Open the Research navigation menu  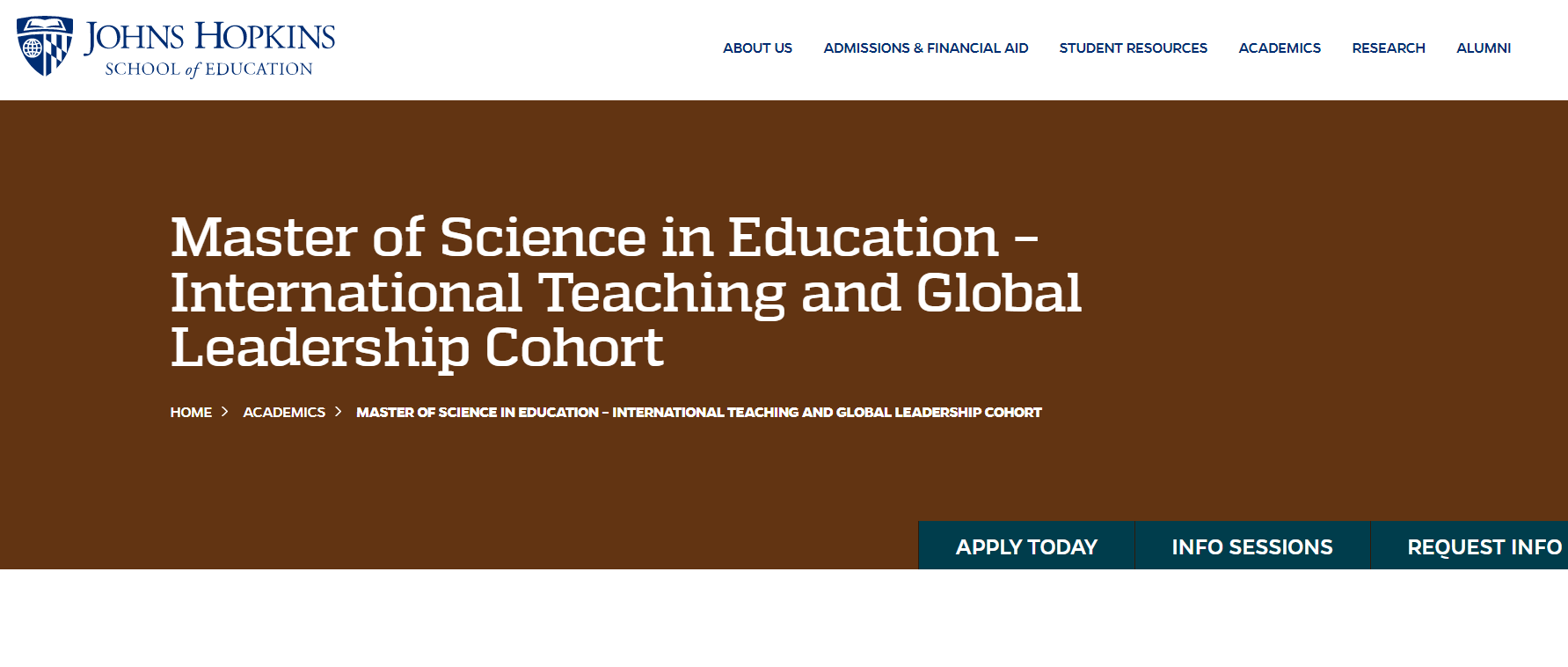point(1388,48)
